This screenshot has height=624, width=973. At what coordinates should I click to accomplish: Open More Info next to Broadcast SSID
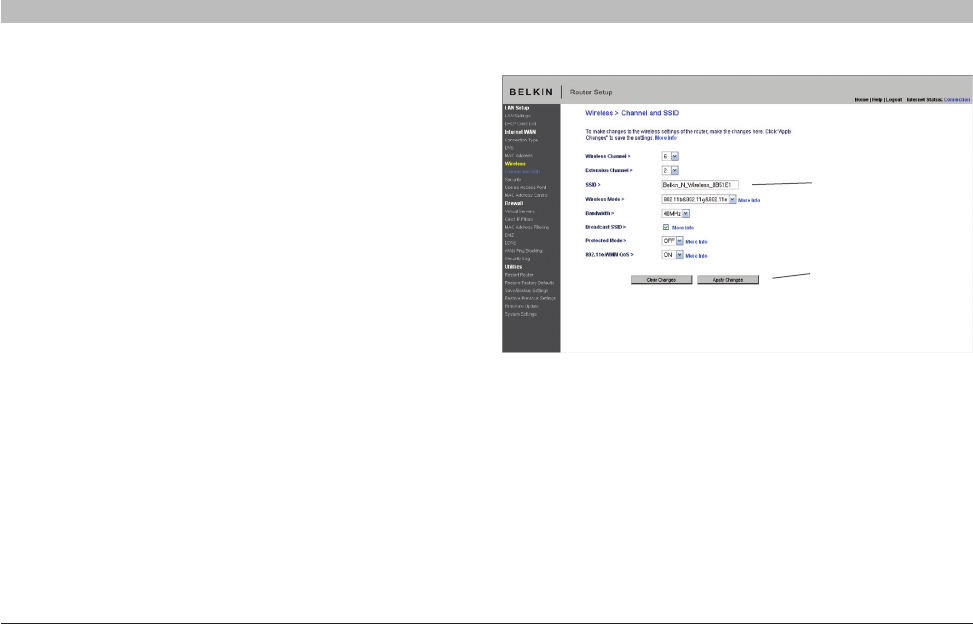(683, 228)
